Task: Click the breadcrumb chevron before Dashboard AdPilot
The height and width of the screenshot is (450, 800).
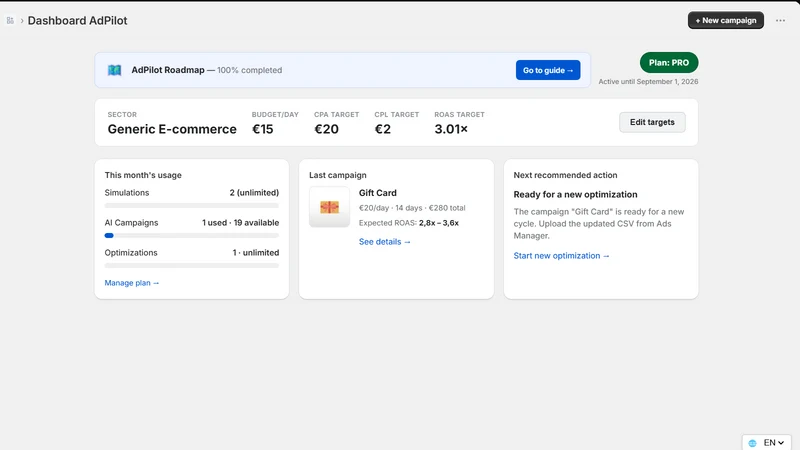Action: tap(22, 20)
